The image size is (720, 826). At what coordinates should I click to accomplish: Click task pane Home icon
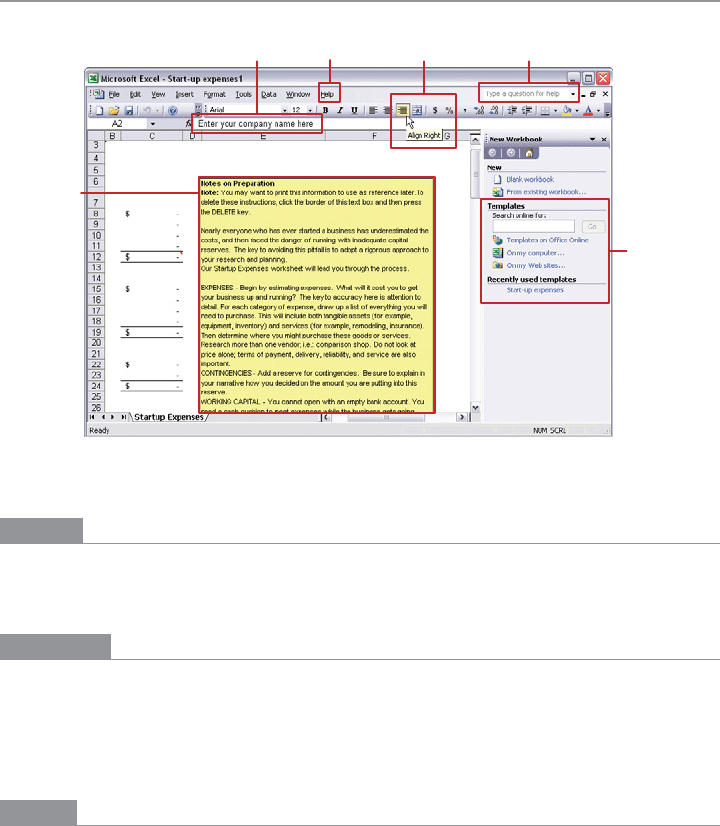pos(529,153)
